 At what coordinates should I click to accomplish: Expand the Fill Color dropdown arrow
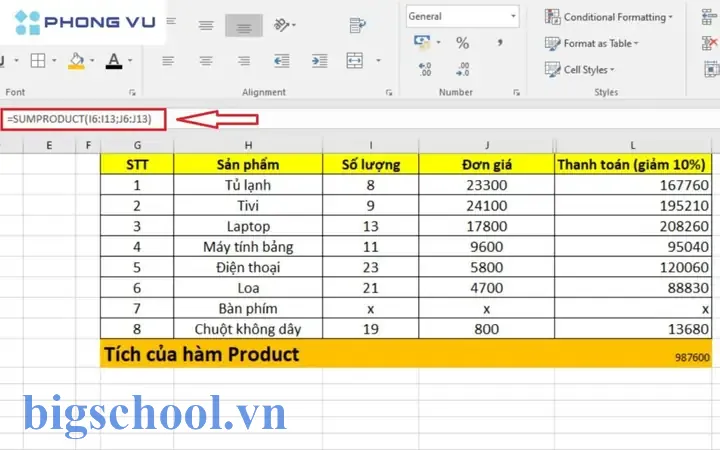92,60
